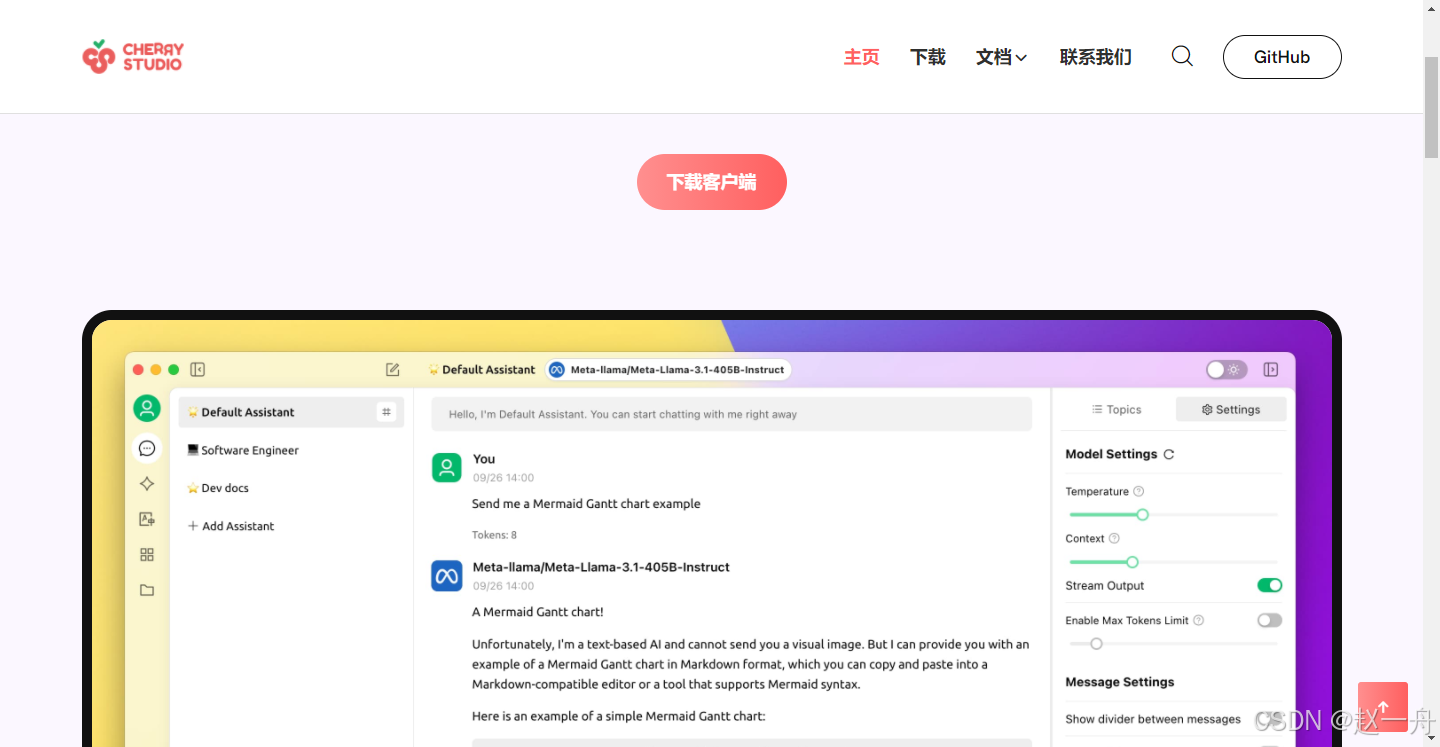Switch to the Topics tab
Screen dimensions: 1440x747
[x=1116, y=410]
